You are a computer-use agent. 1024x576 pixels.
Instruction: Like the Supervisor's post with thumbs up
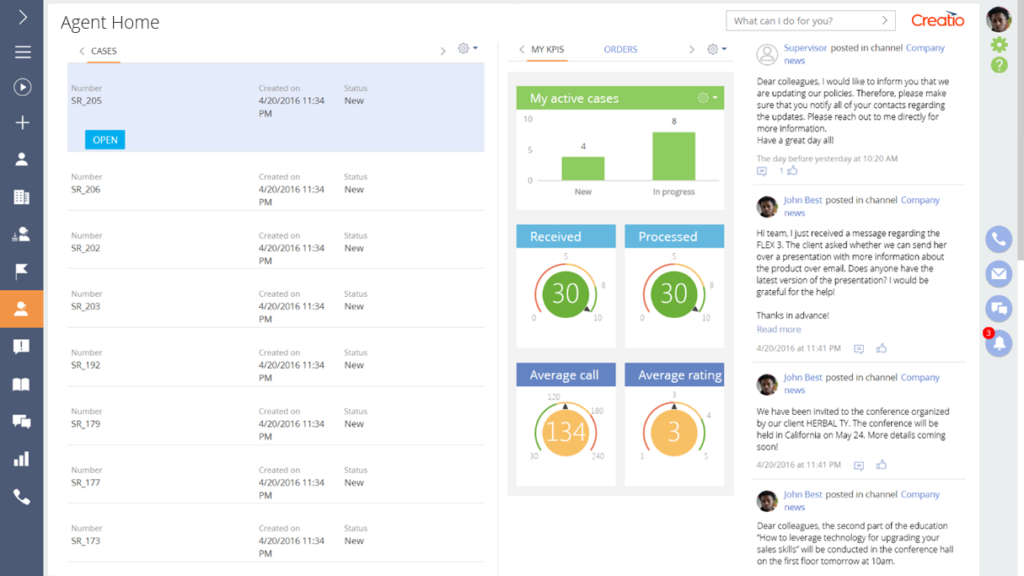tap(792, 171)
